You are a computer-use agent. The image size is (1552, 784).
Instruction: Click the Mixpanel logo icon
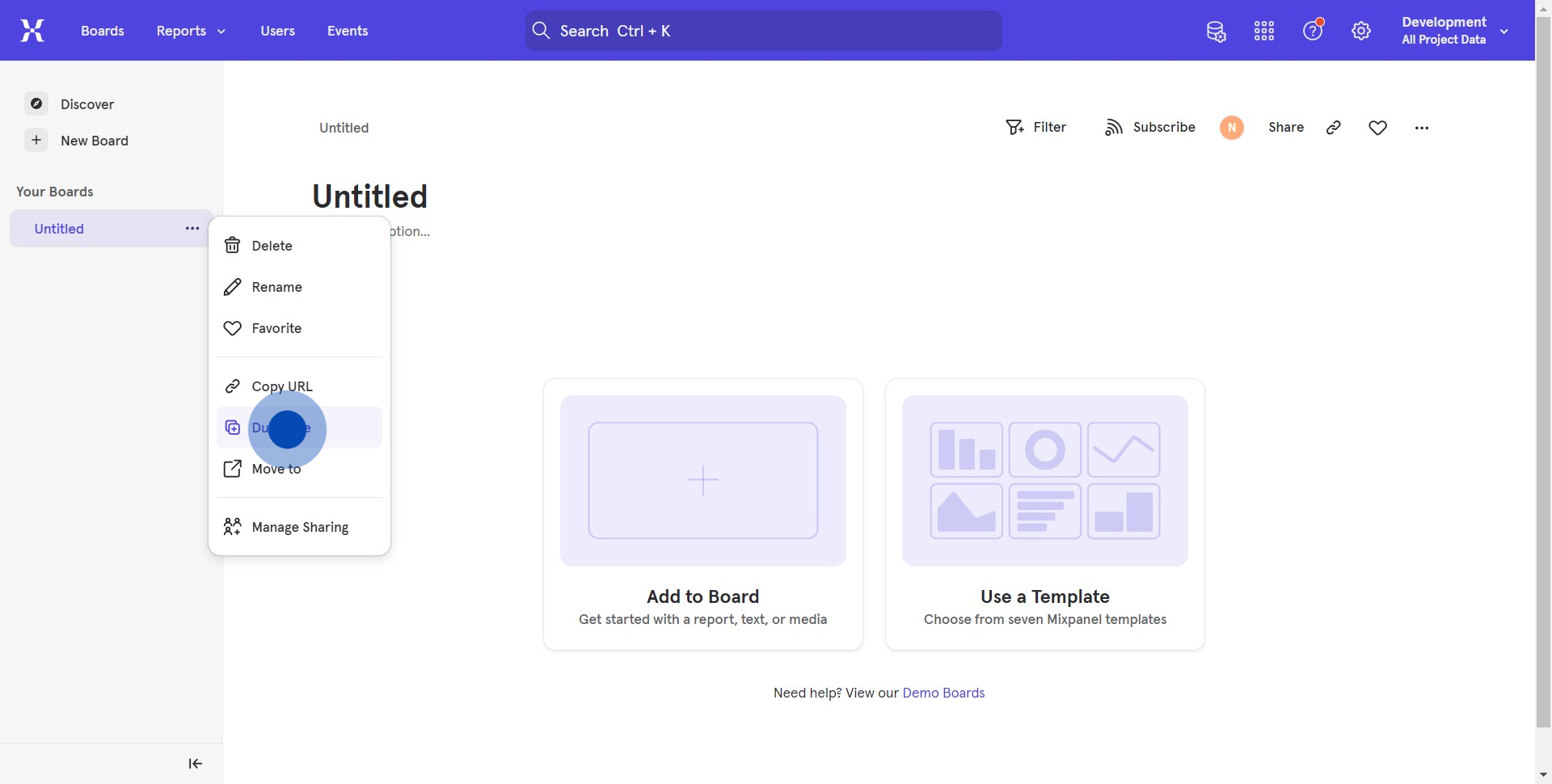pyautogui.click(x=32, y=31)
